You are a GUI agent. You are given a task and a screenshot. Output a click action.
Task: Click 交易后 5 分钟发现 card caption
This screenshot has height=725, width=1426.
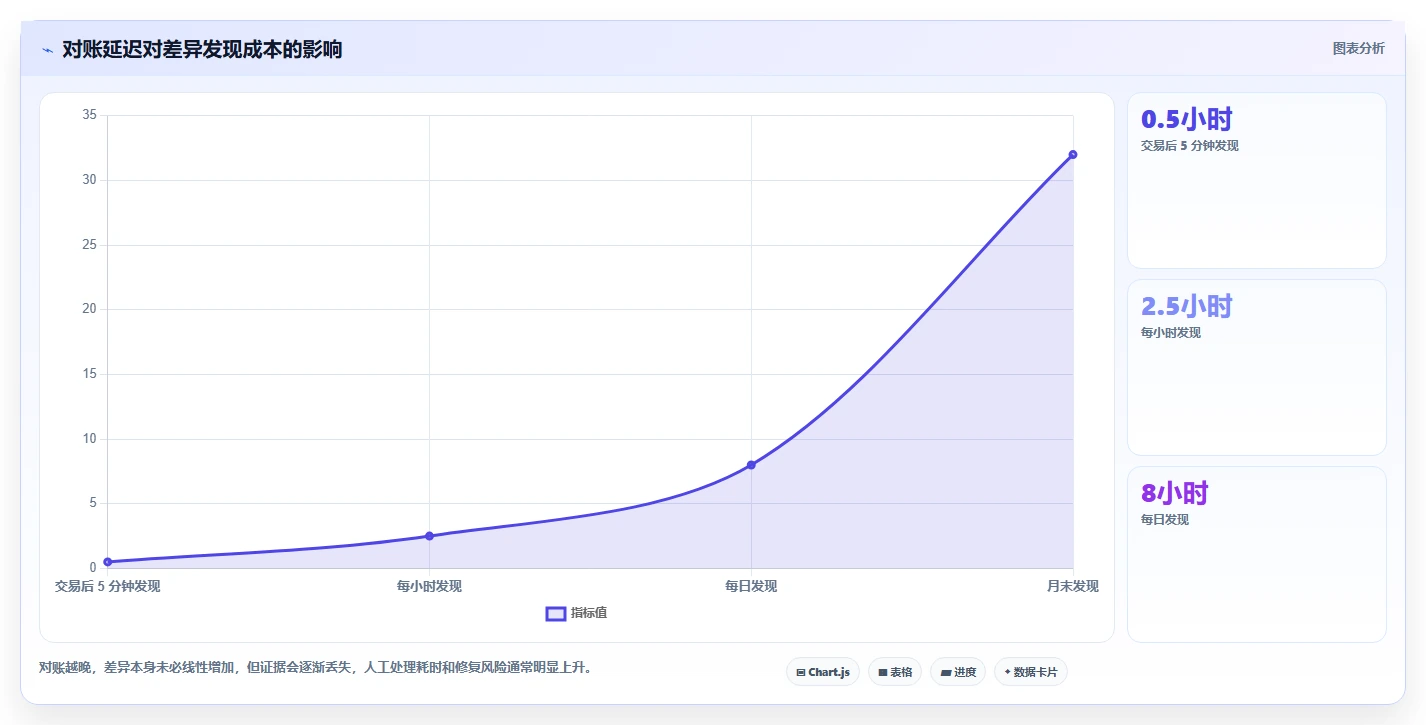tap(1190, 146)
